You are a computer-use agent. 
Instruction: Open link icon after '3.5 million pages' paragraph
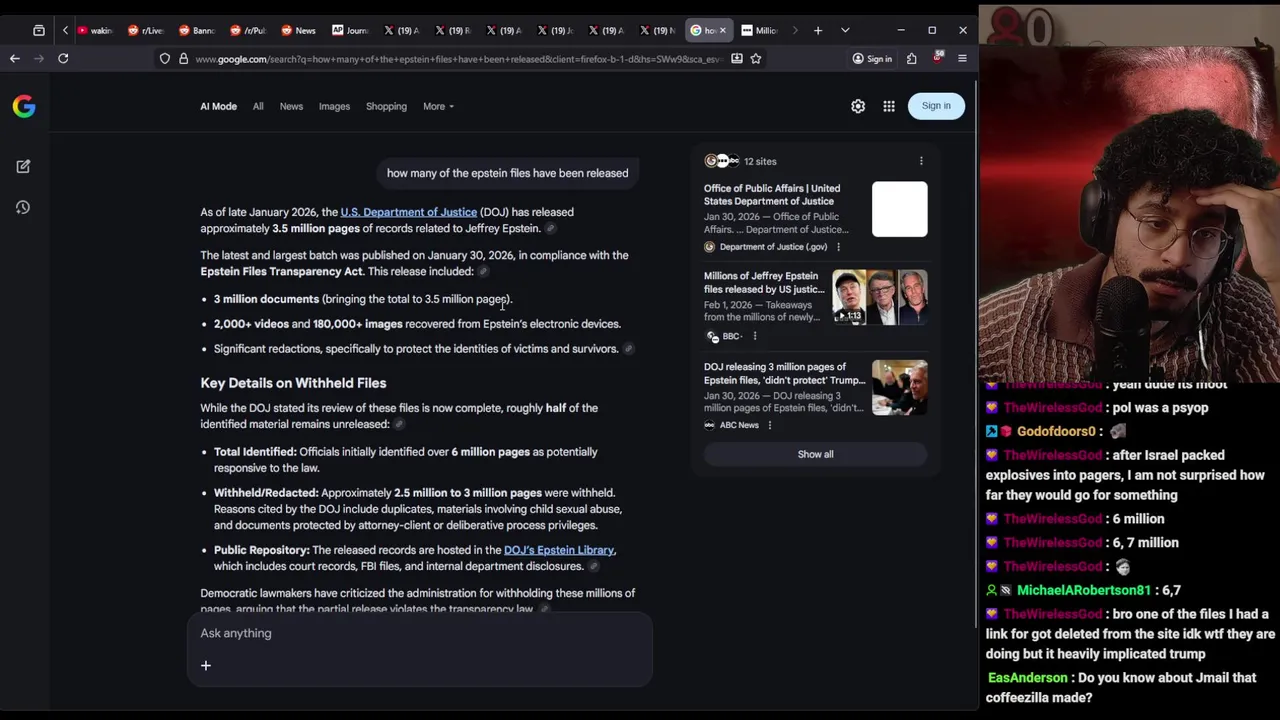(550, 229)
